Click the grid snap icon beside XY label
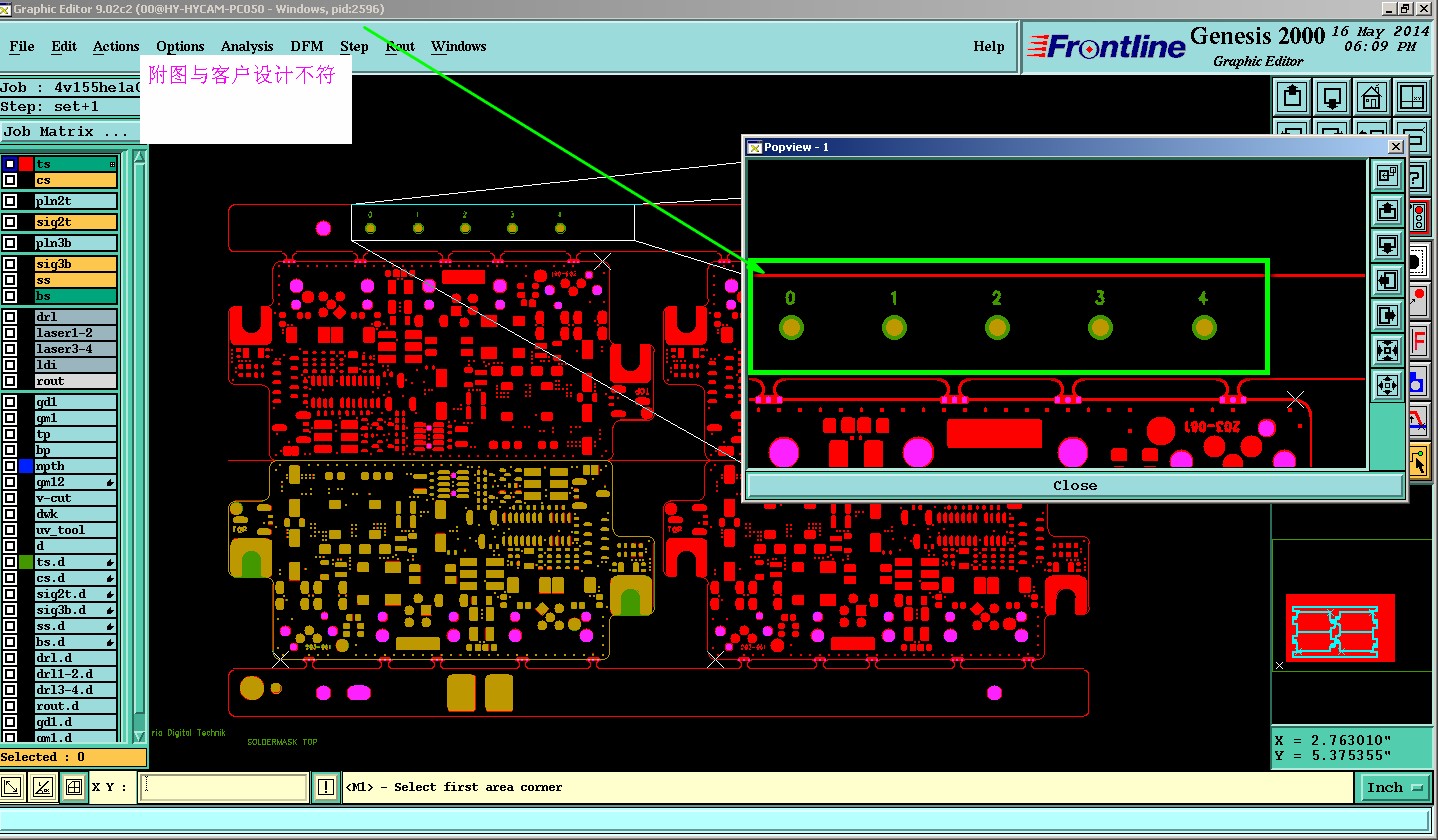1438x840 pixels. 73,787
